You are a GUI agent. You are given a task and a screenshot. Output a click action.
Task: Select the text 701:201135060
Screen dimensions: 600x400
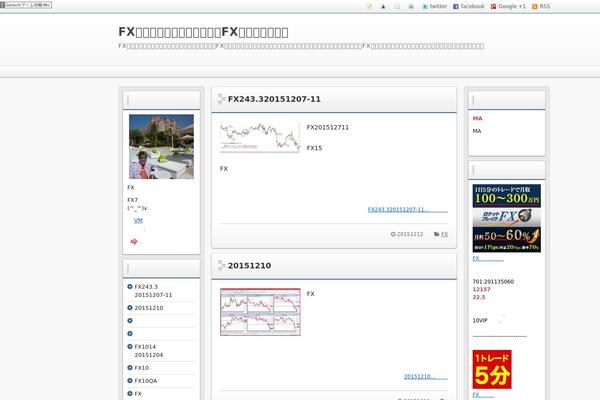(493, 282)
